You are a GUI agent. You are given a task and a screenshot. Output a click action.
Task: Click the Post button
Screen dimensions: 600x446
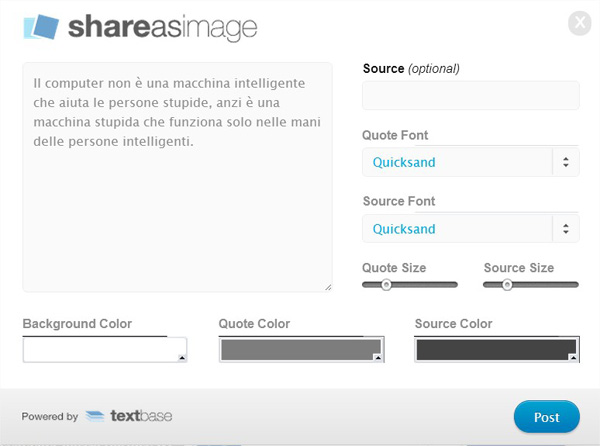click(x=547, y=417)
